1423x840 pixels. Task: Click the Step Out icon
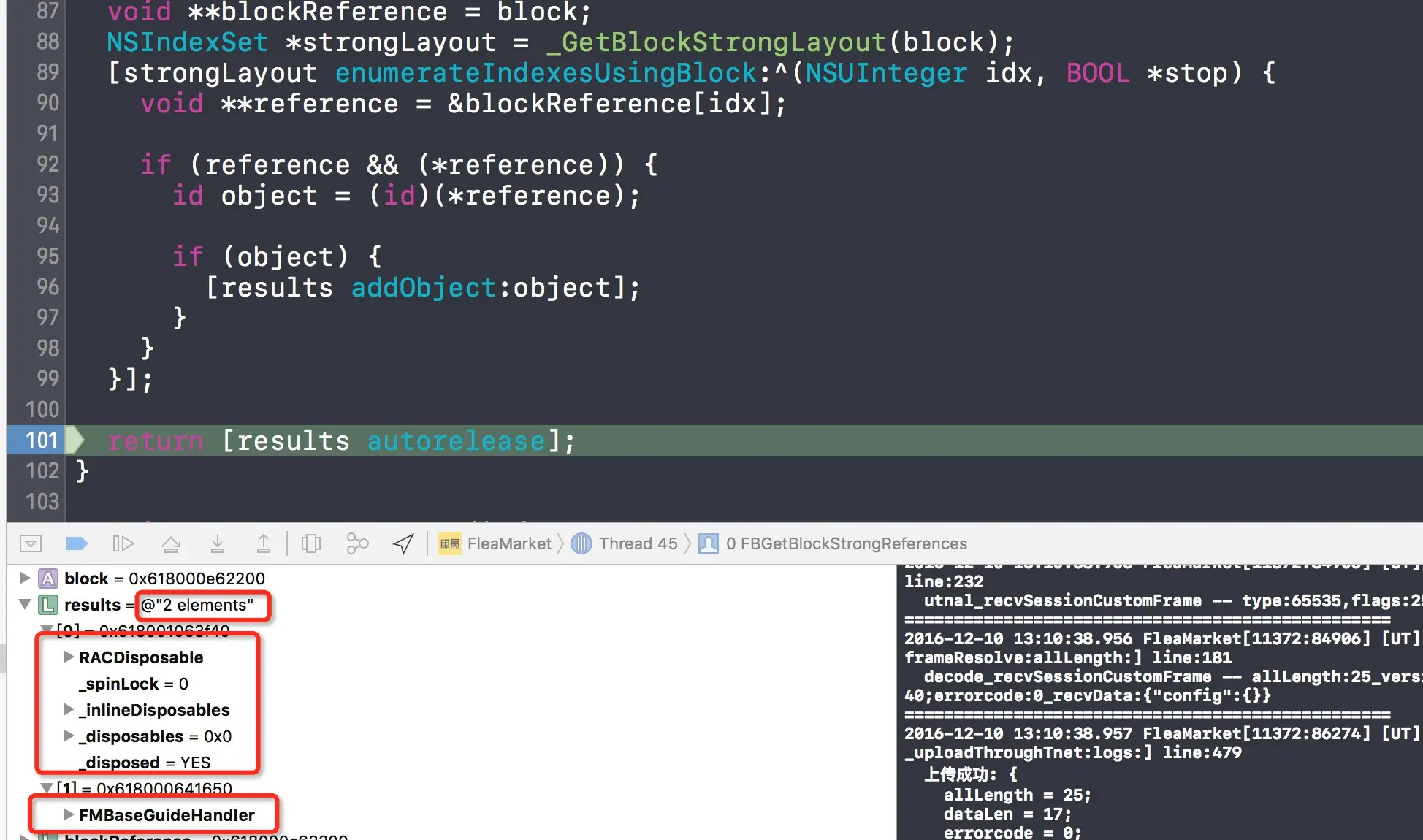coord(264,543)
